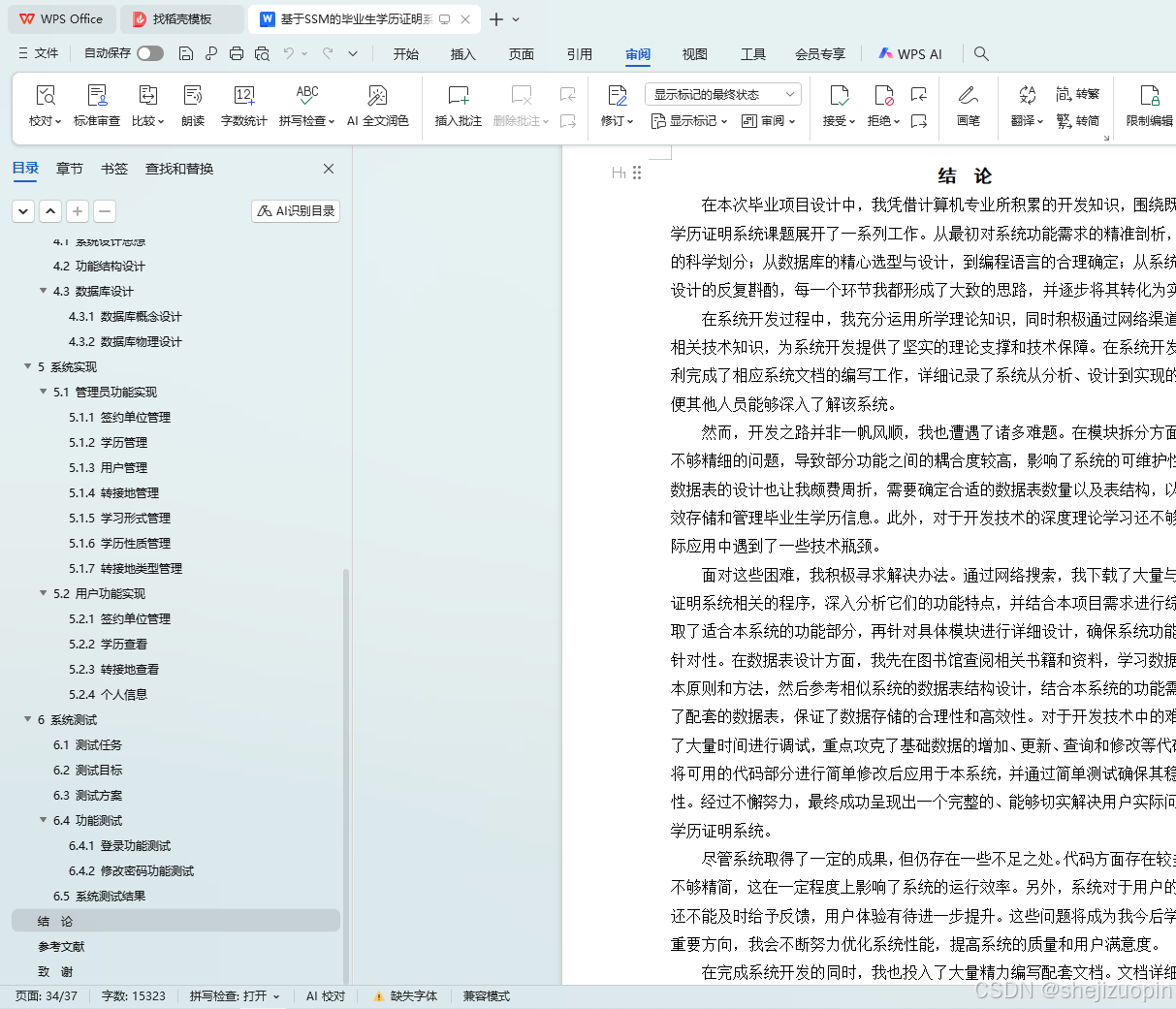Select the 校对 proofreading tool
Screen dimensions: 1176x1009
46,105
